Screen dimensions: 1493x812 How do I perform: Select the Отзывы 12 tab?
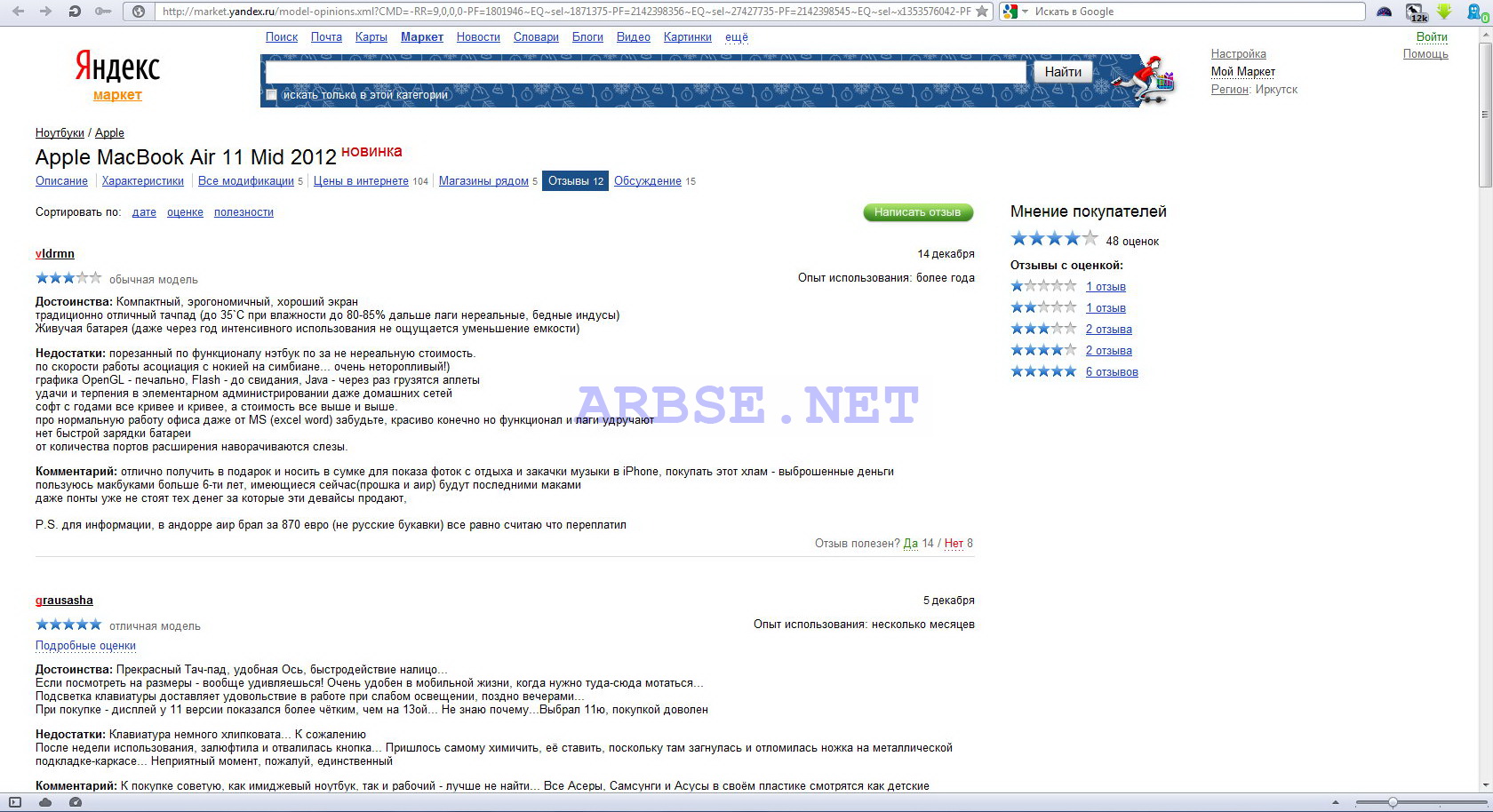pos(575,181)
